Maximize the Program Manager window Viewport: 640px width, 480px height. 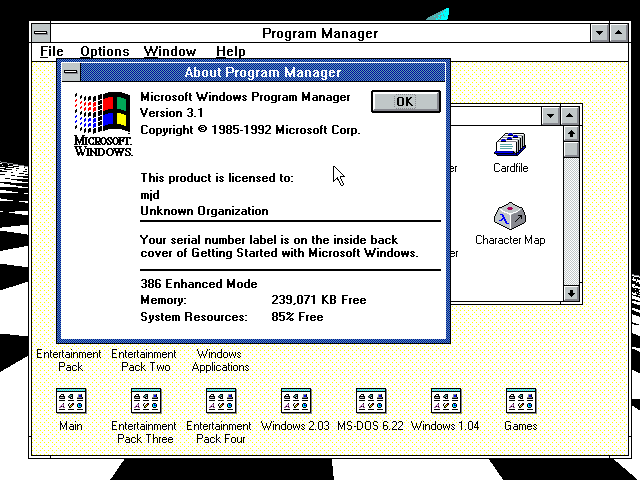click(x=619, y=33)
